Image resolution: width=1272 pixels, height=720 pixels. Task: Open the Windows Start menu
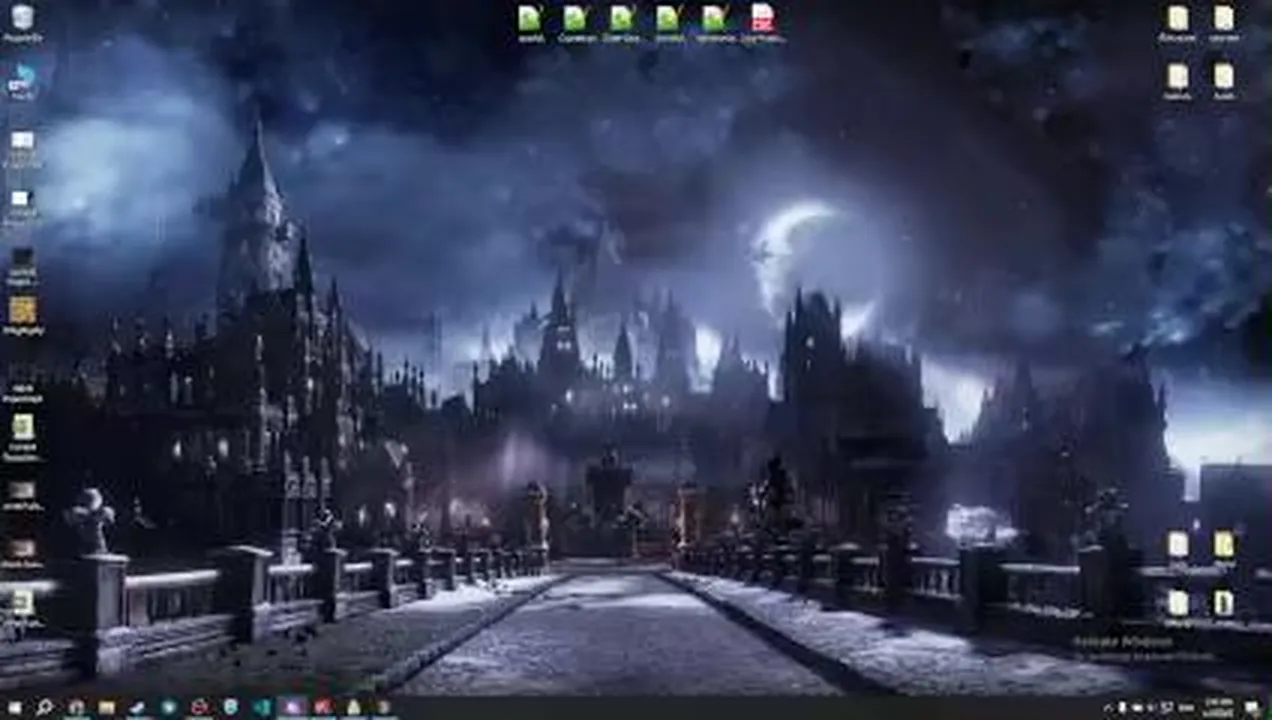(14, 707)
